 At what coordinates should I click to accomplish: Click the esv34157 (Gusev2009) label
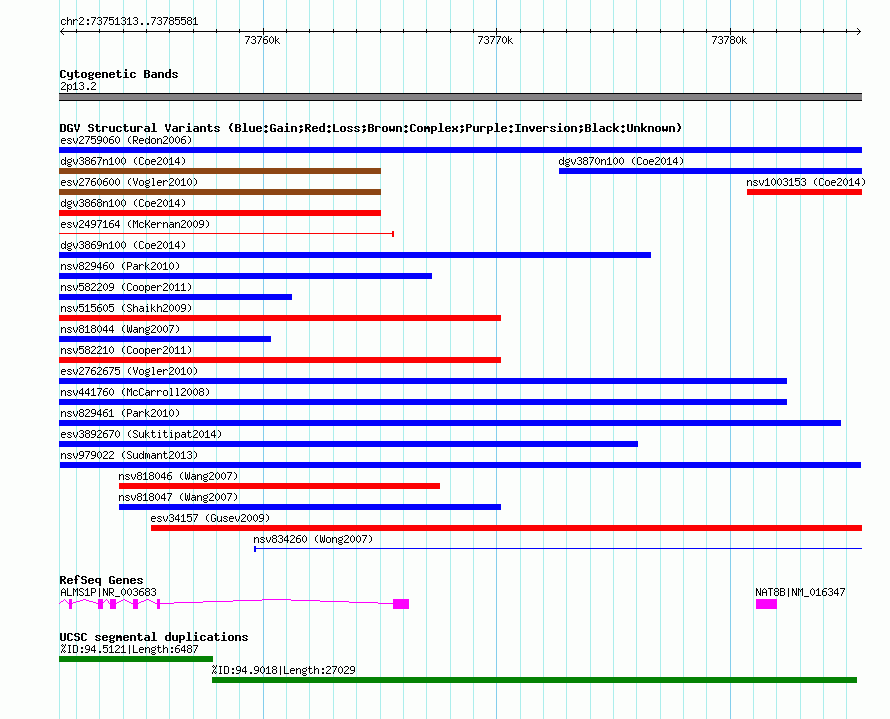(210, 518)
